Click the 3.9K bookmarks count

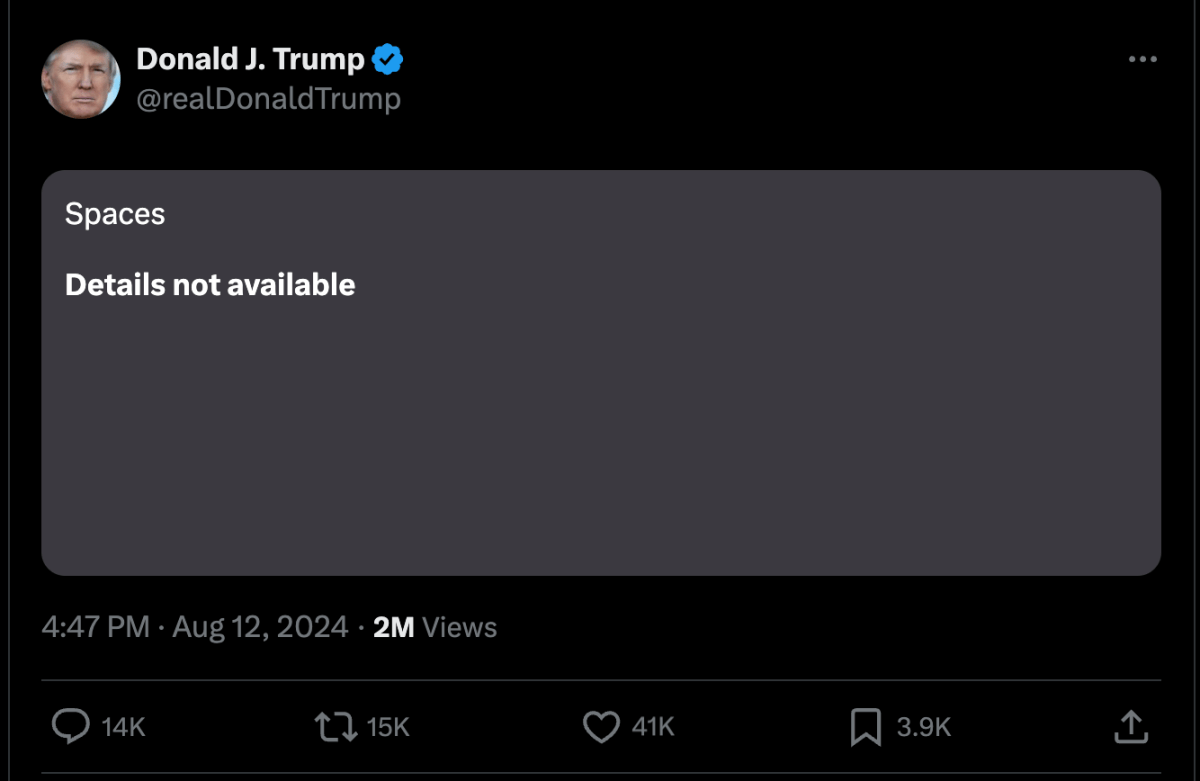(x=923, y=728)
